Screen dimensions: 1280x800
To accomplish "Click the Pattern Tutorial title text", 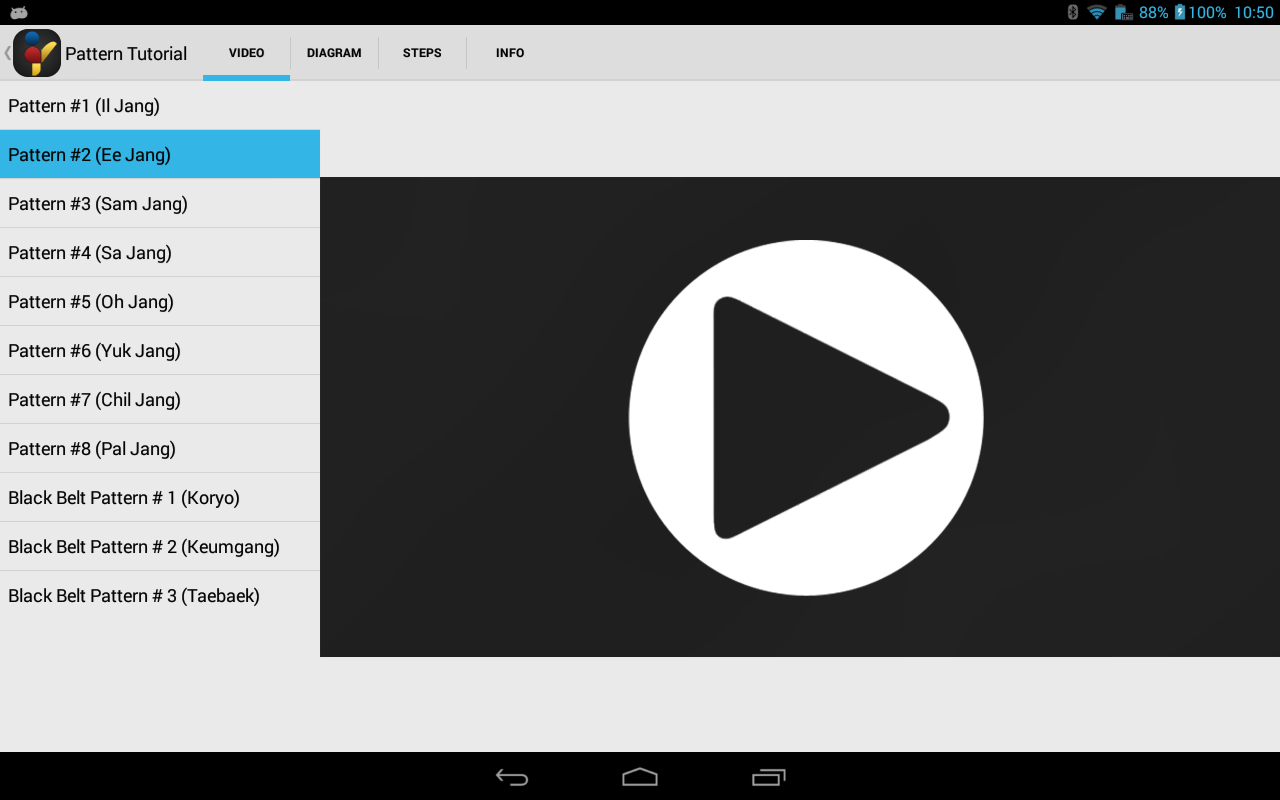I will click(126, 54).
